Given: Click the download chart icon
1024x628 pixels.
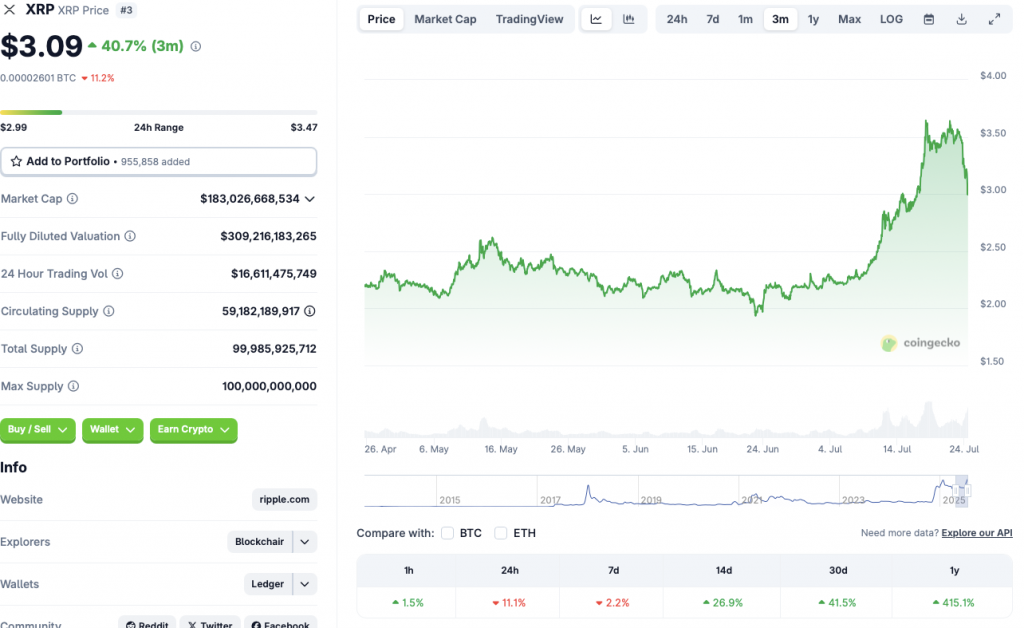Looking at the screenshot, I should pos(961,18).
